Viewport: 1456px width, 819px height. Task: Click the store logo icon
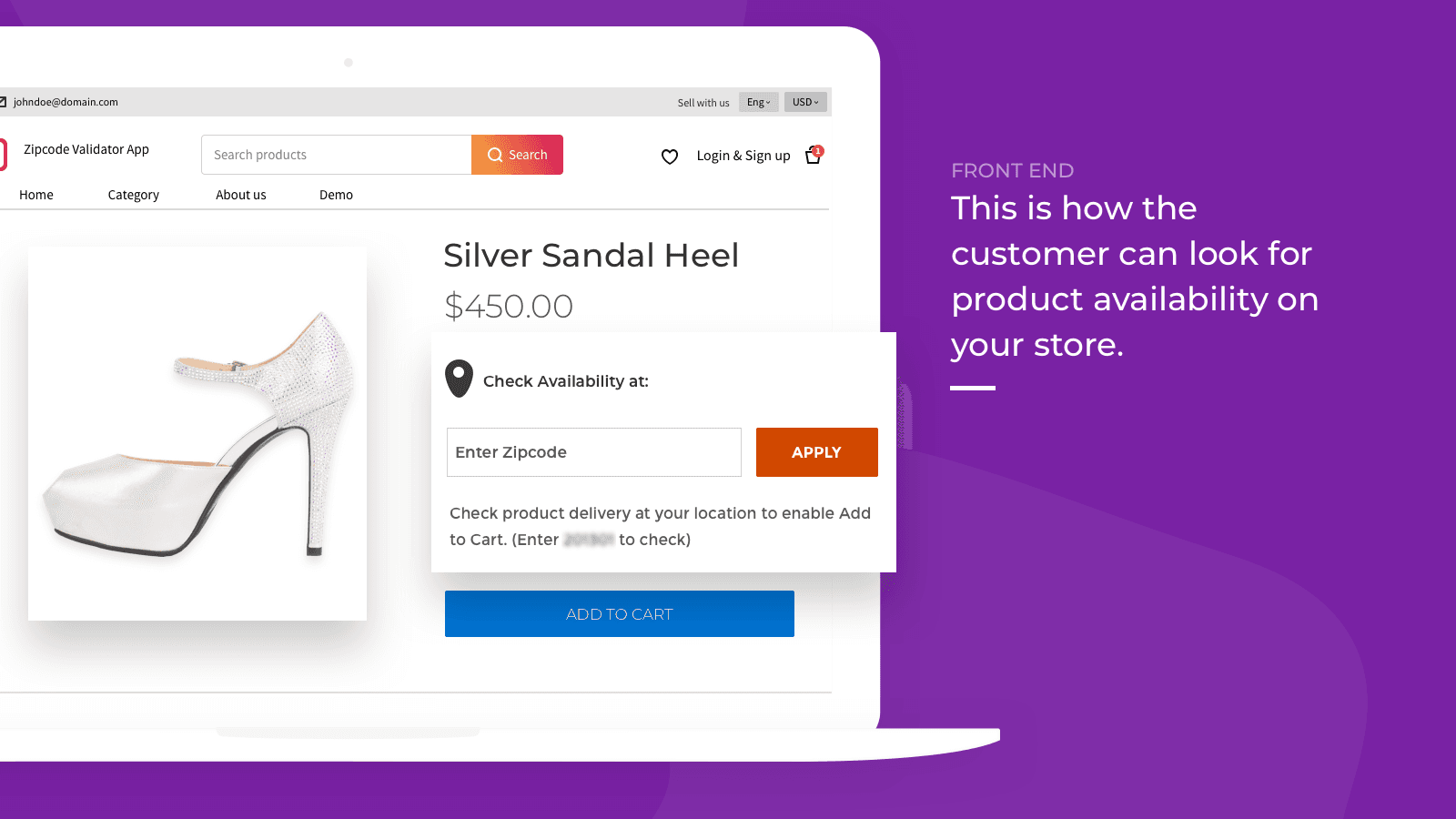(3, 154)
